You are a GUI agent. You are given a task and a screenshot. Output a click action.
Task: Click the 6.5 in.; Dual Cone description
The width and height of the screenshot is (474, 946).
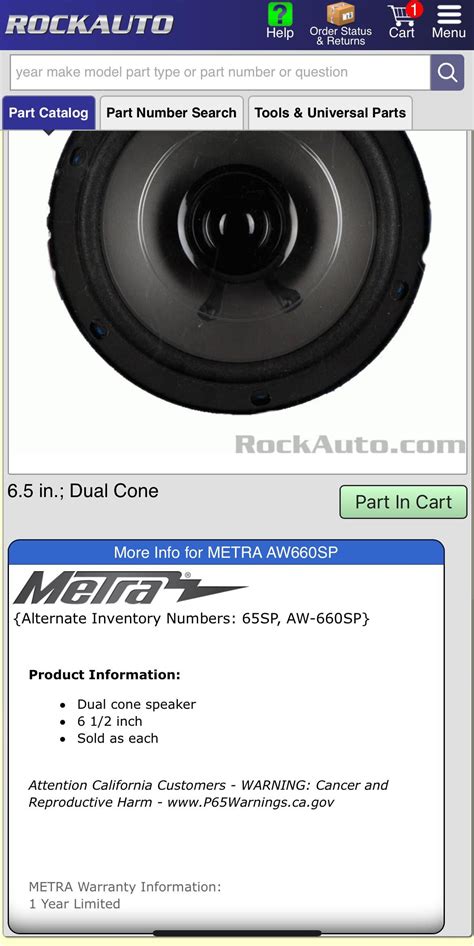pyautogui.click(x=83, y=491)
